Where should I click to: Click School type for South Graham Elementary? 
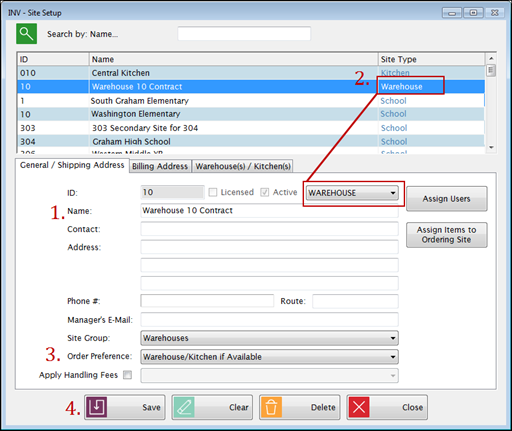click(x=393, y=101)
